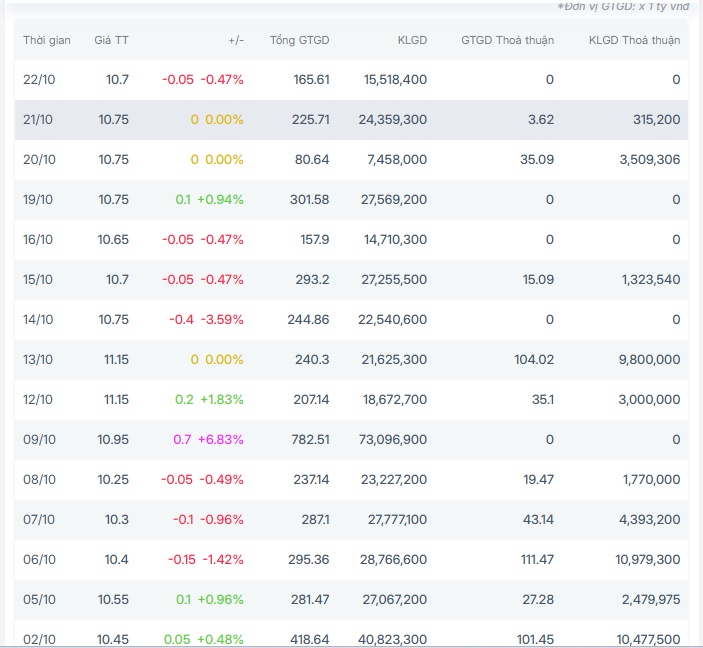Click price 10.4 on 06/10 row
This screenshot has width=703, height=648.
click(x=116, y=559)
